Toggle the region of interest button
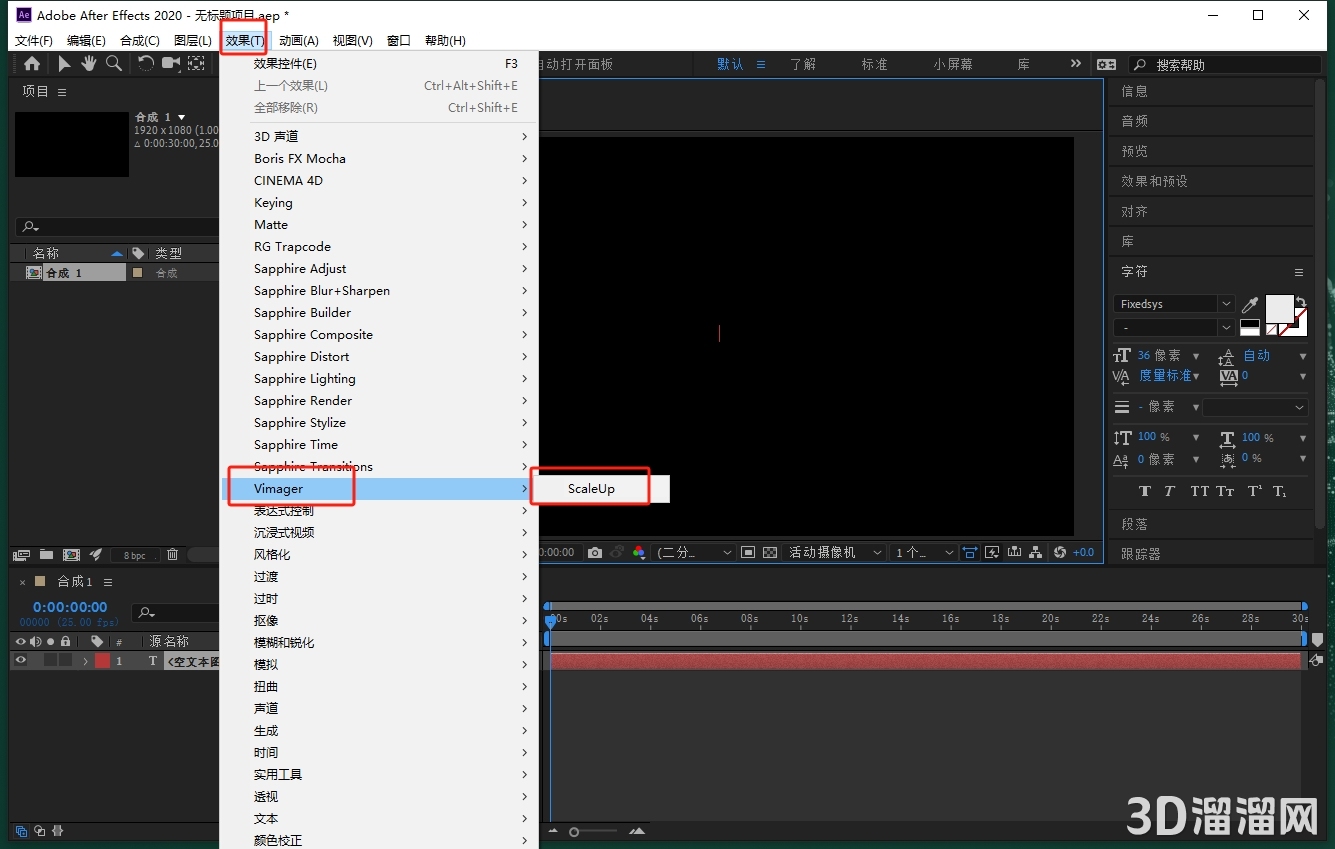Screen dimensions: 1335x849 749,552
